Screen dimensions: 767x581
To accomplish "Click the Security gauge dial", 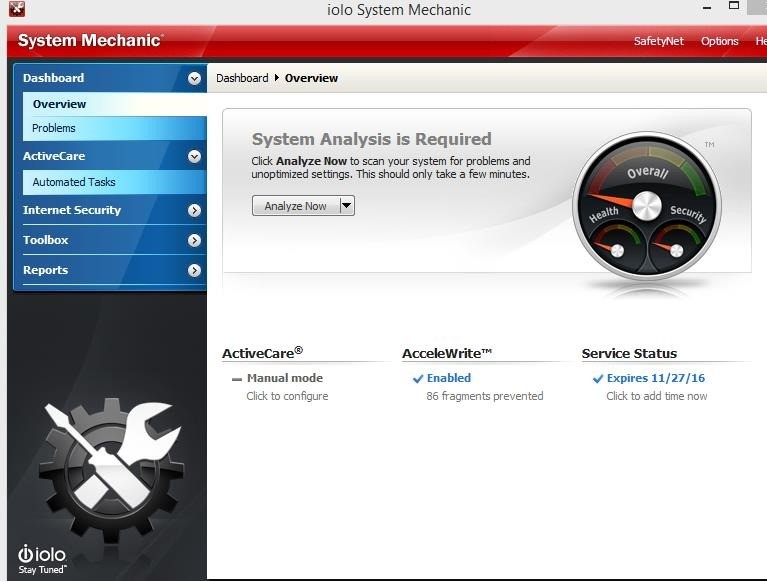I will (677, 247).
